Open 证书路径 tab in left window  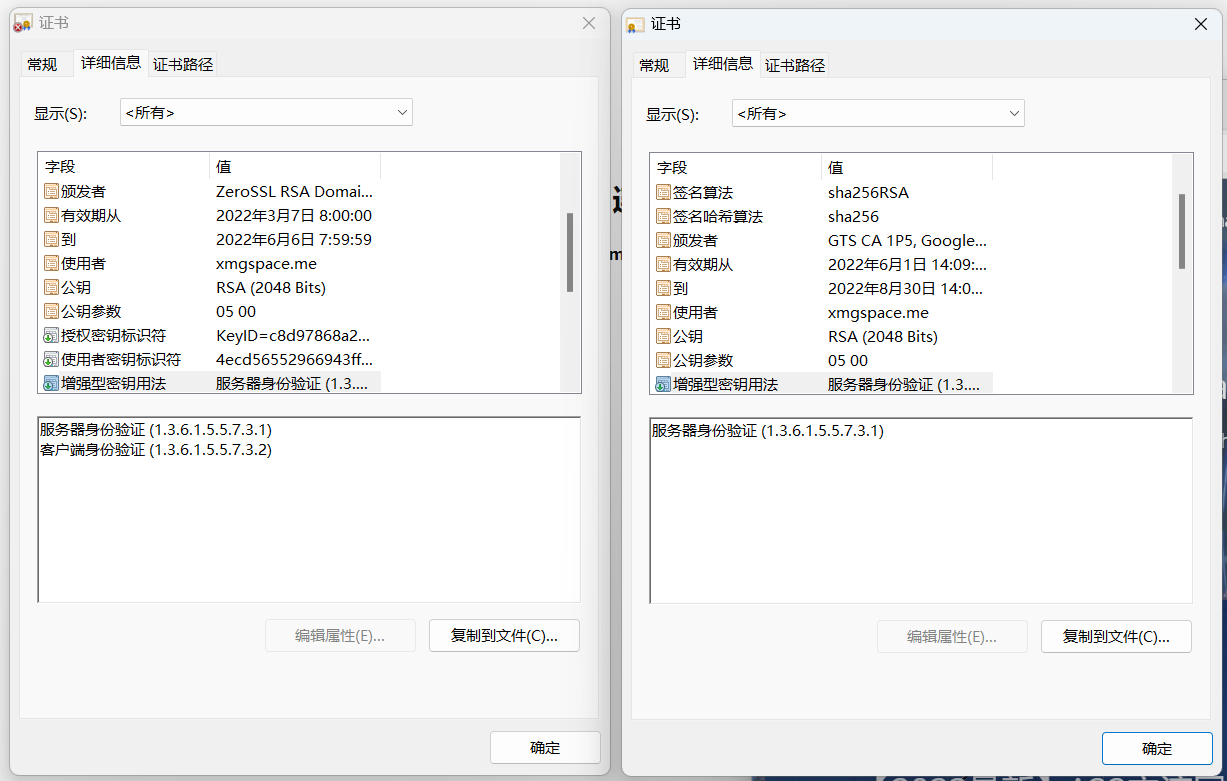(183, 64)
